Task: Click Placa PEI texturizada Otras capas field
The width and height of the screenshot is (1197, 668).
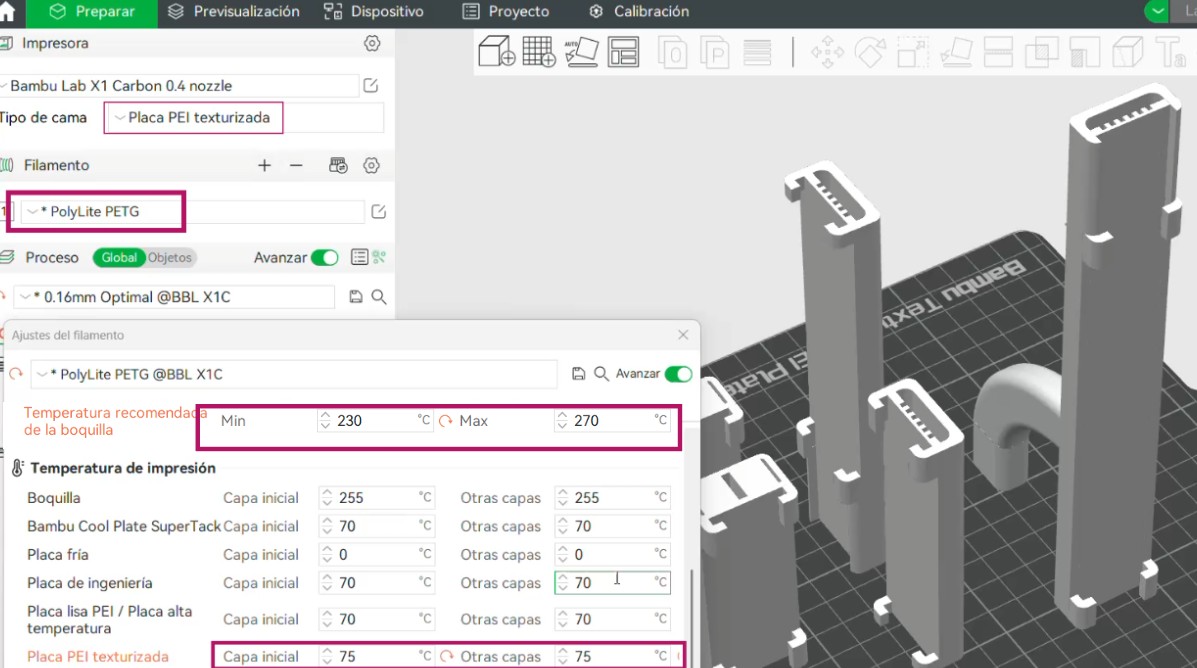Action: (613, 657)
